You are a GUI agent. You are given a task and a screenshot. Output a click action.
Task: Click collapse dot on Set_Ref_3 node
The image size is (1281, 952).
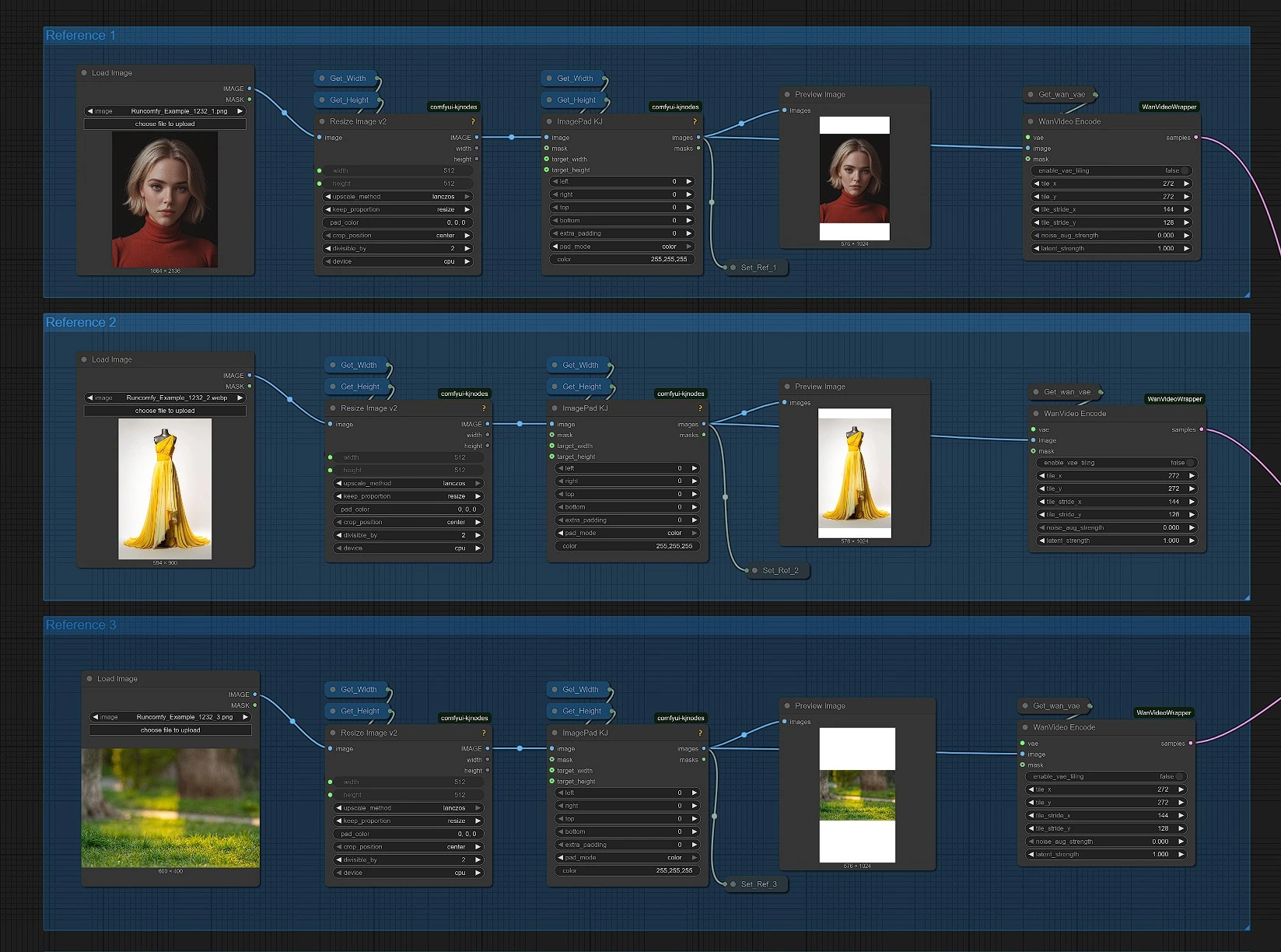[733, 884]
